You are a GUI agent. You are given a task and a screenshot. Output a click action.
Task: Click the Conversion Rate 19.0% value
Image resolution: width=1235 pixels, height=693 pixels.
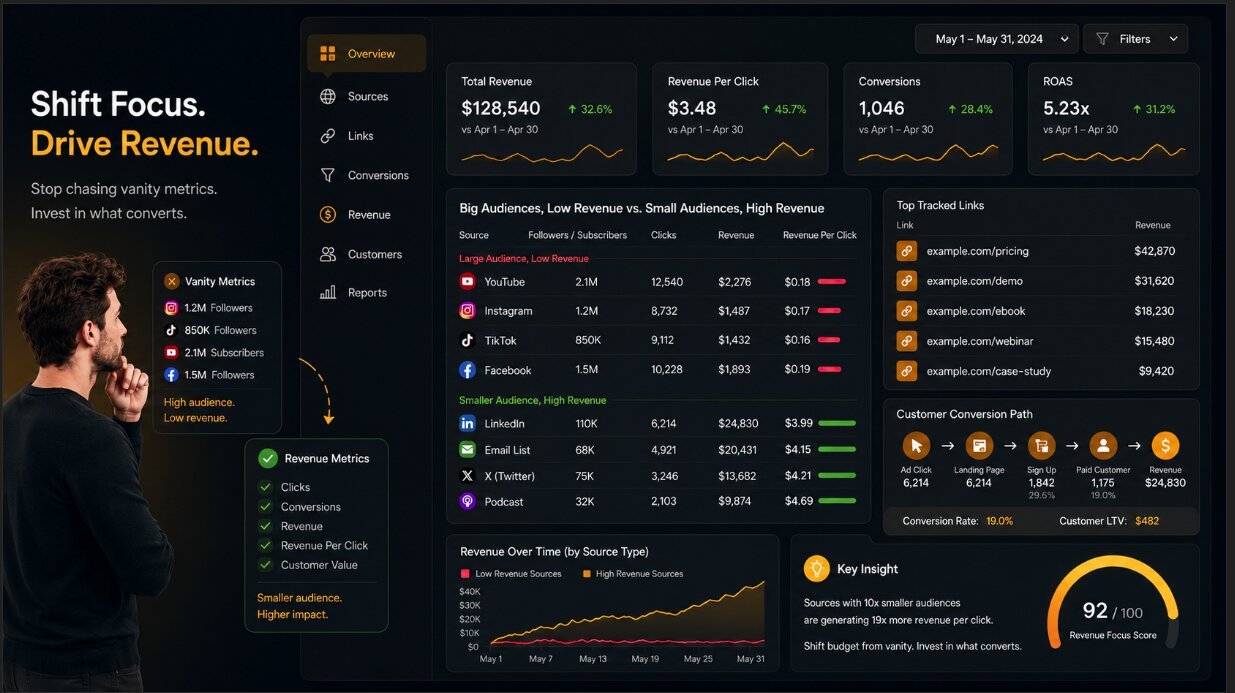tap(999, 521)
